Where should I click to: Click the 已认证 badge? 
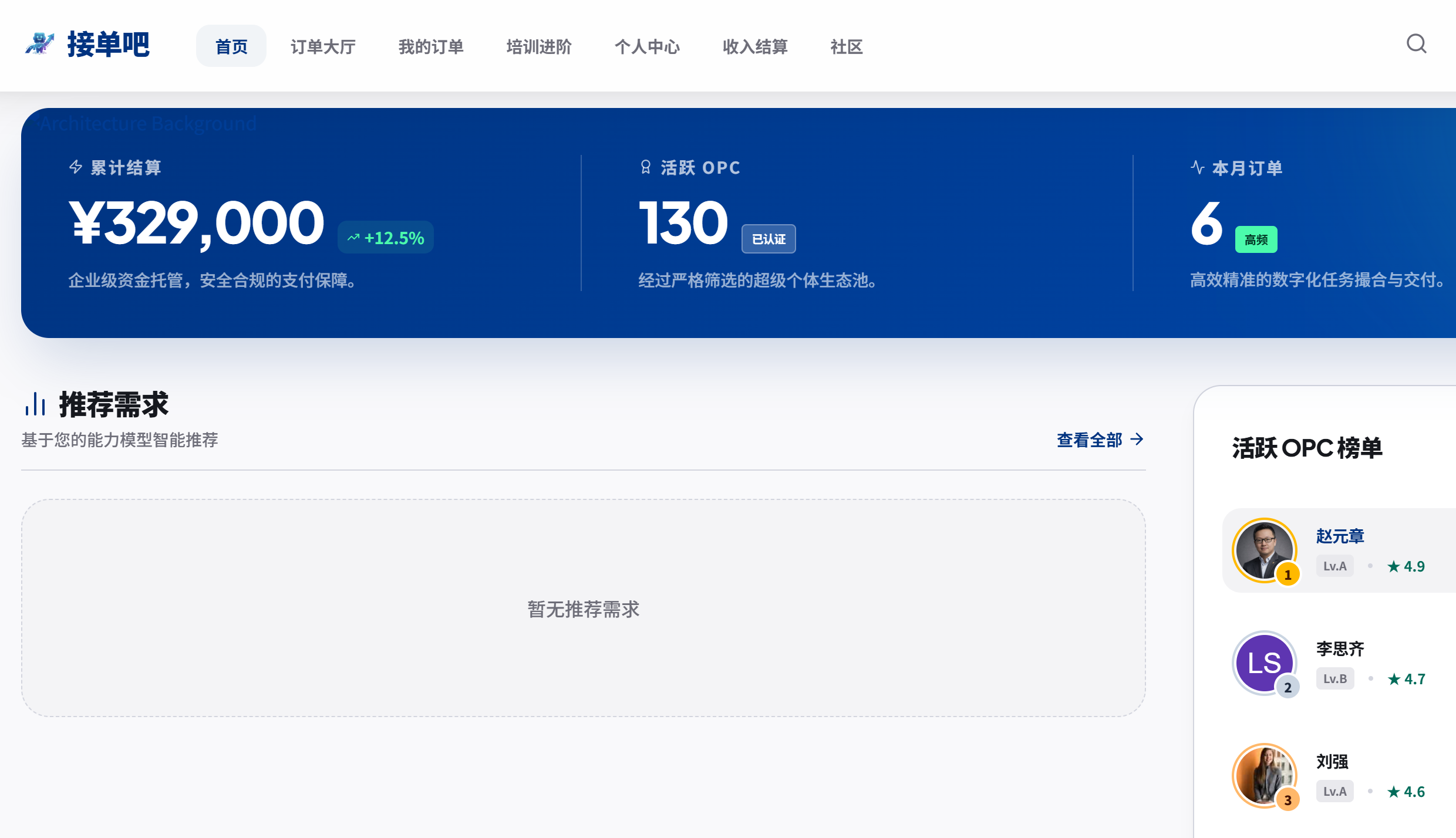point(768,239)
